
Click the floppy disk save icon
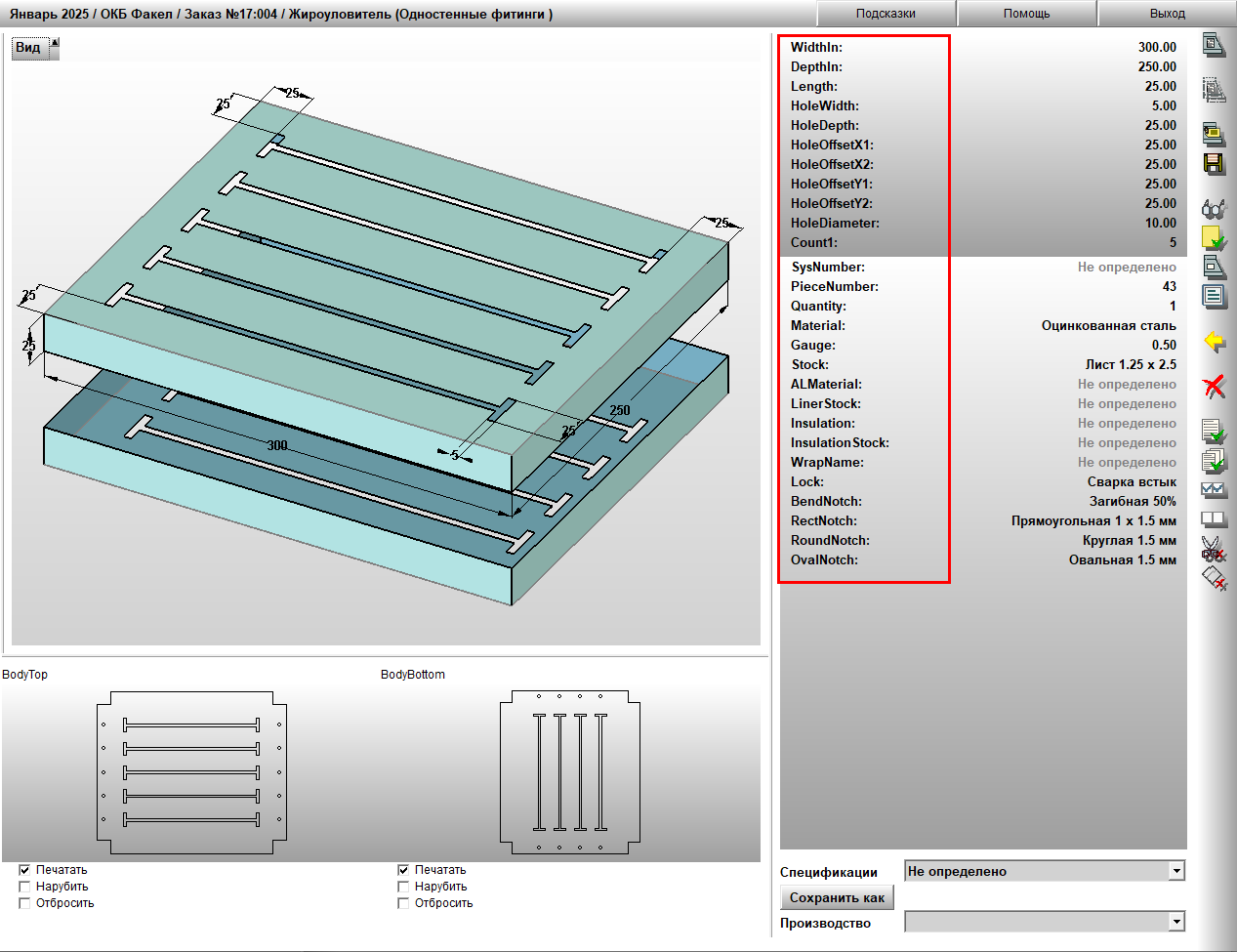coord(1214,163)
